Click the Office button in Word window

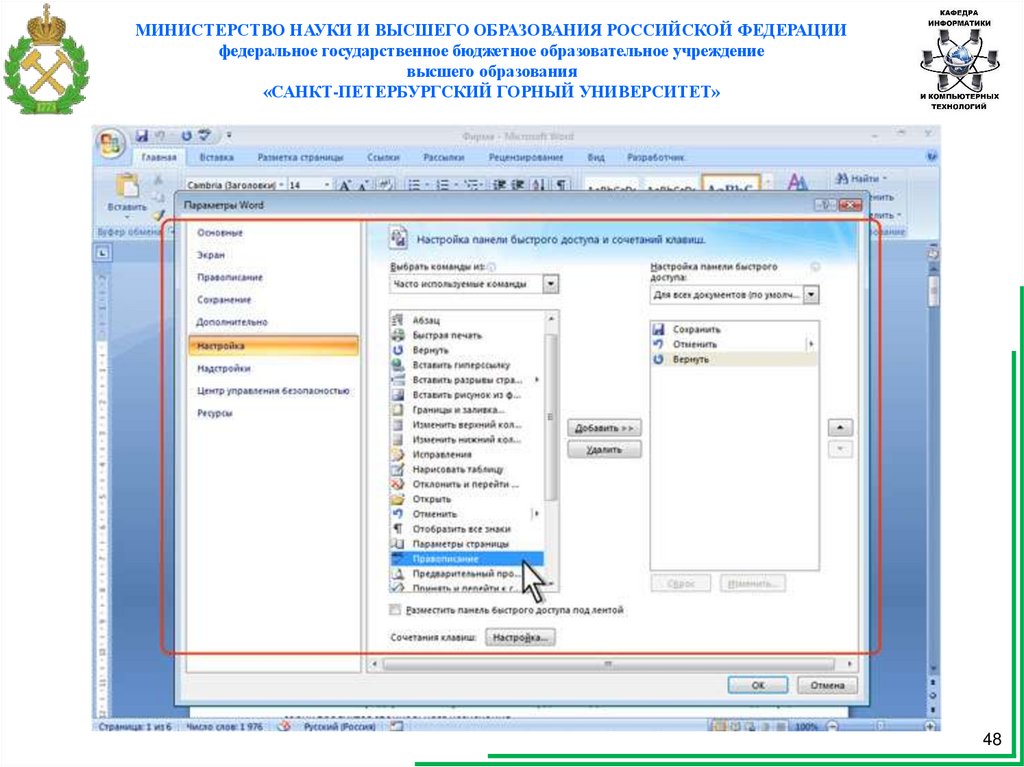[110, 143]
